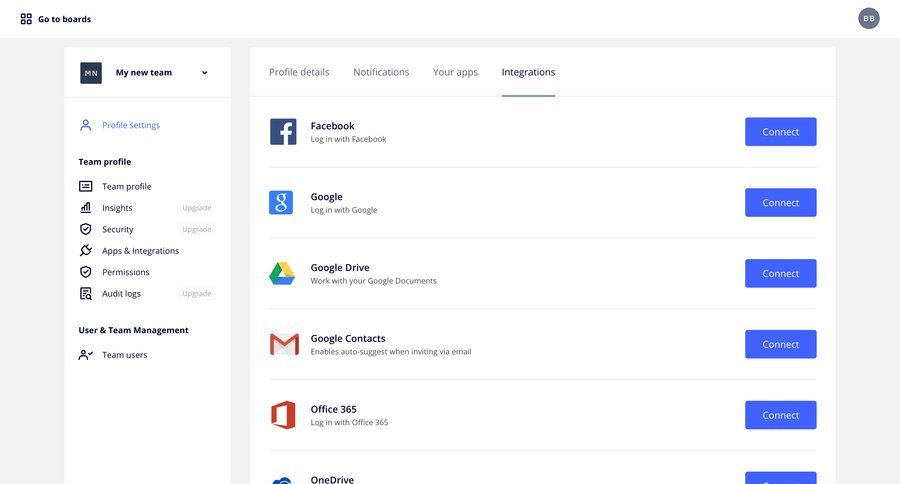Connect the Google login integration

781,203
